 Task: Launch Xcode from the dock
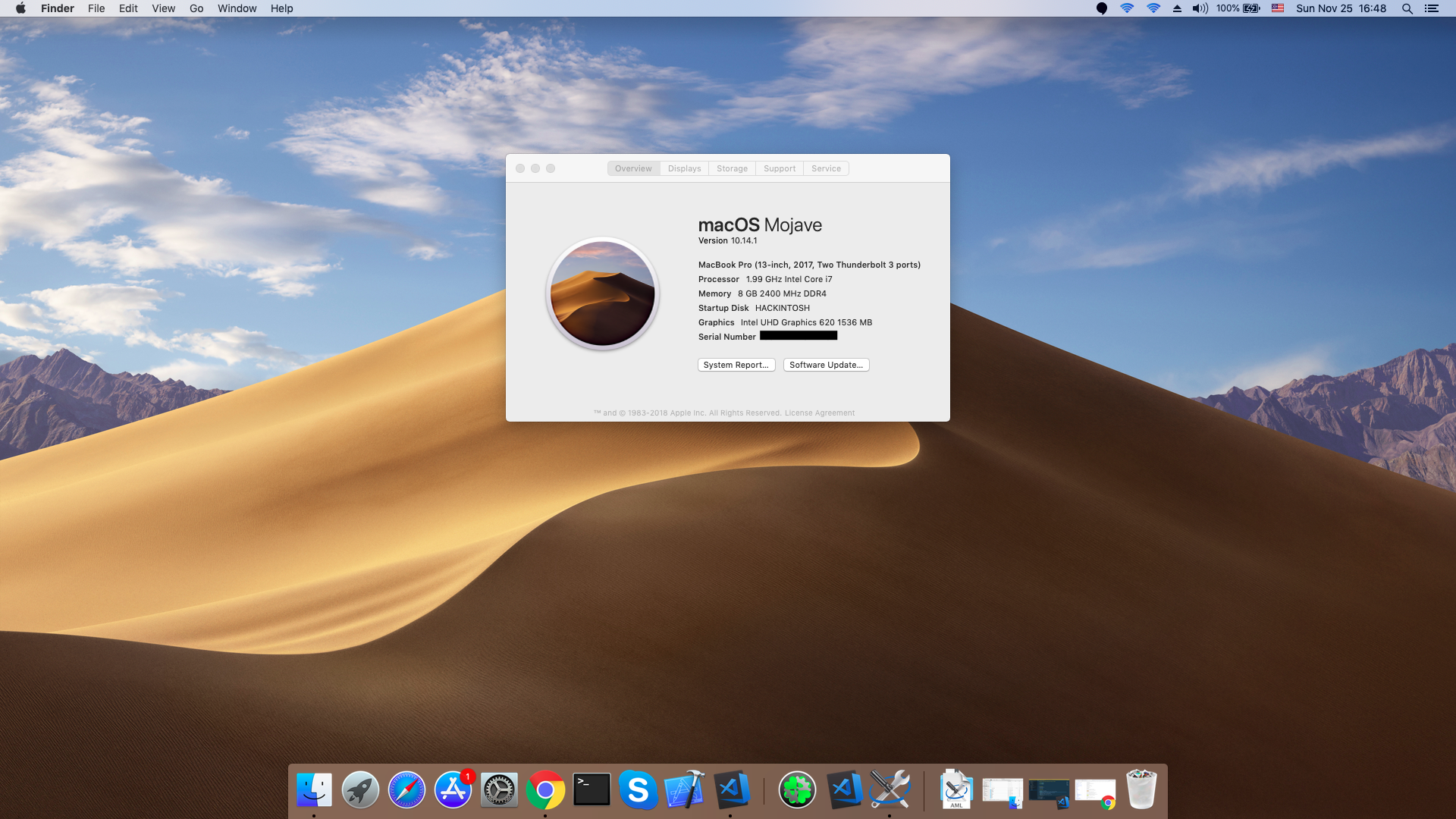pyautogui.click(x=684, y=790)
